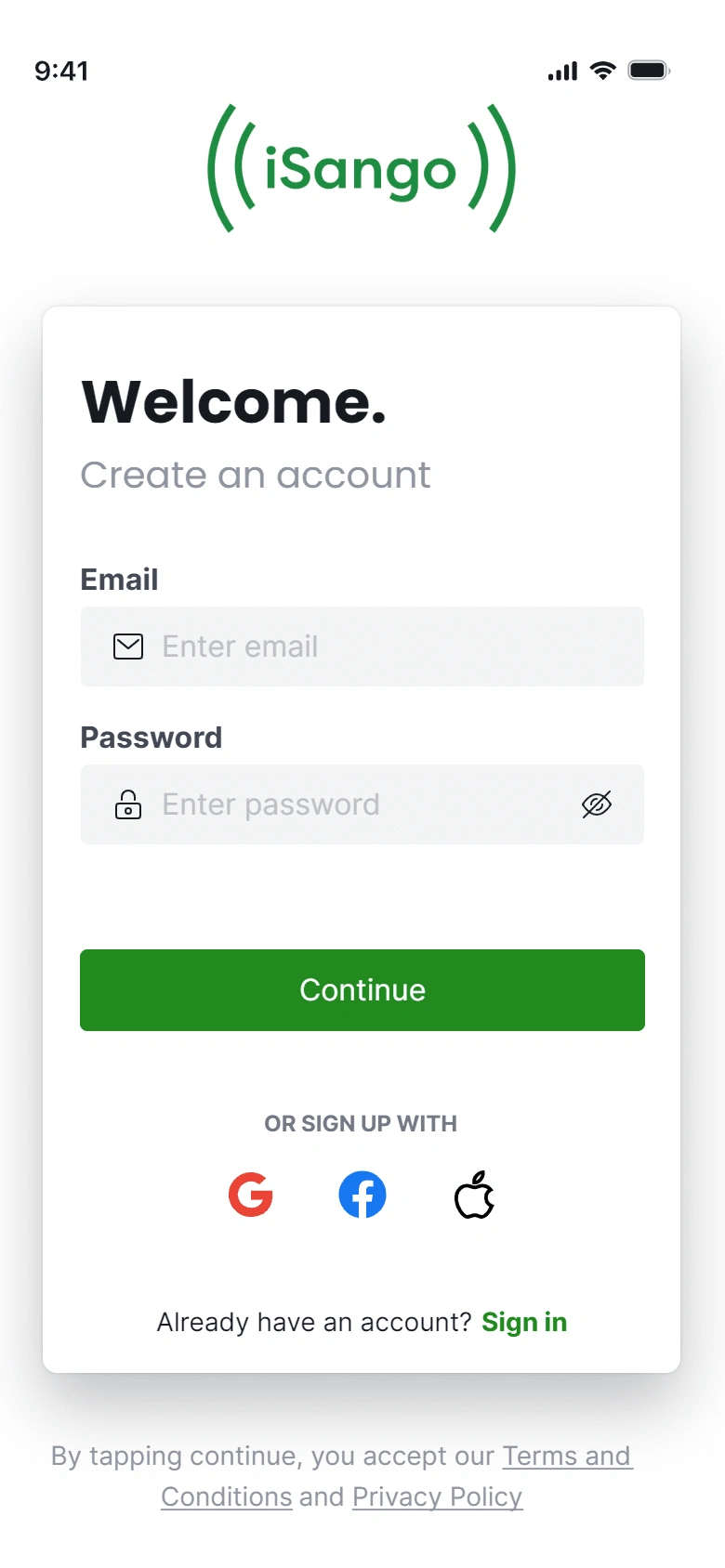
Task: Open the Sign in link
Action: [x=524, y=1322]
